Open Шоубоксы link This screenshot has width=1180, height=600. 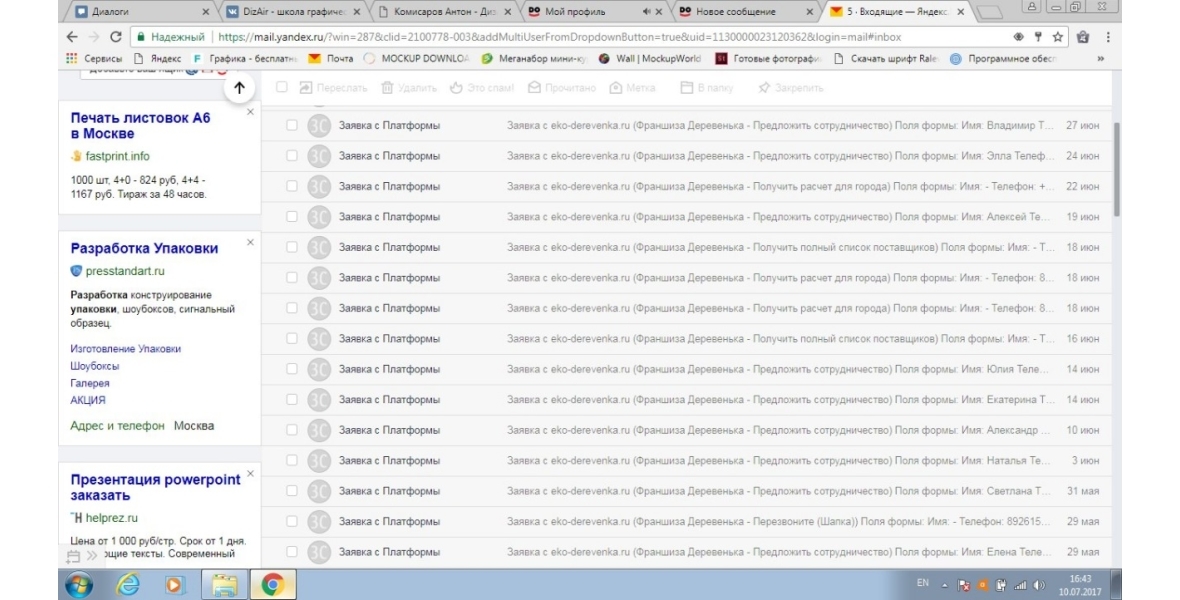tap(95, 366)
